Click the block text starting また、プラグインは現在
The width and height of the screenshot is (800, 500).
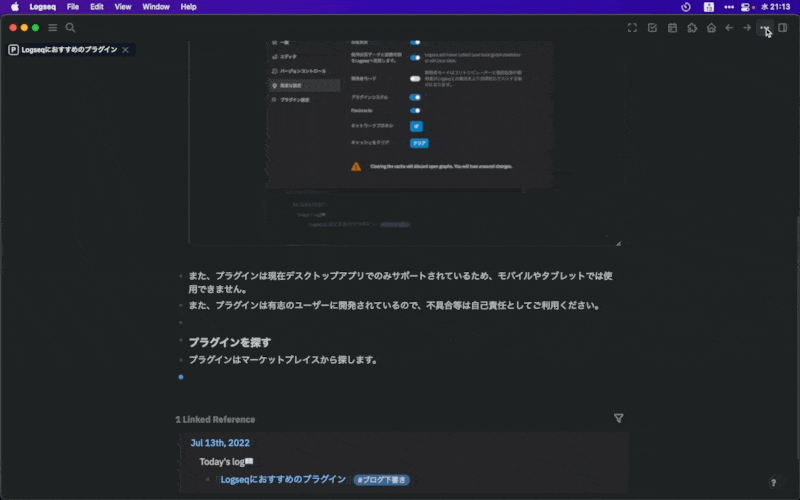tap(401, 282)
